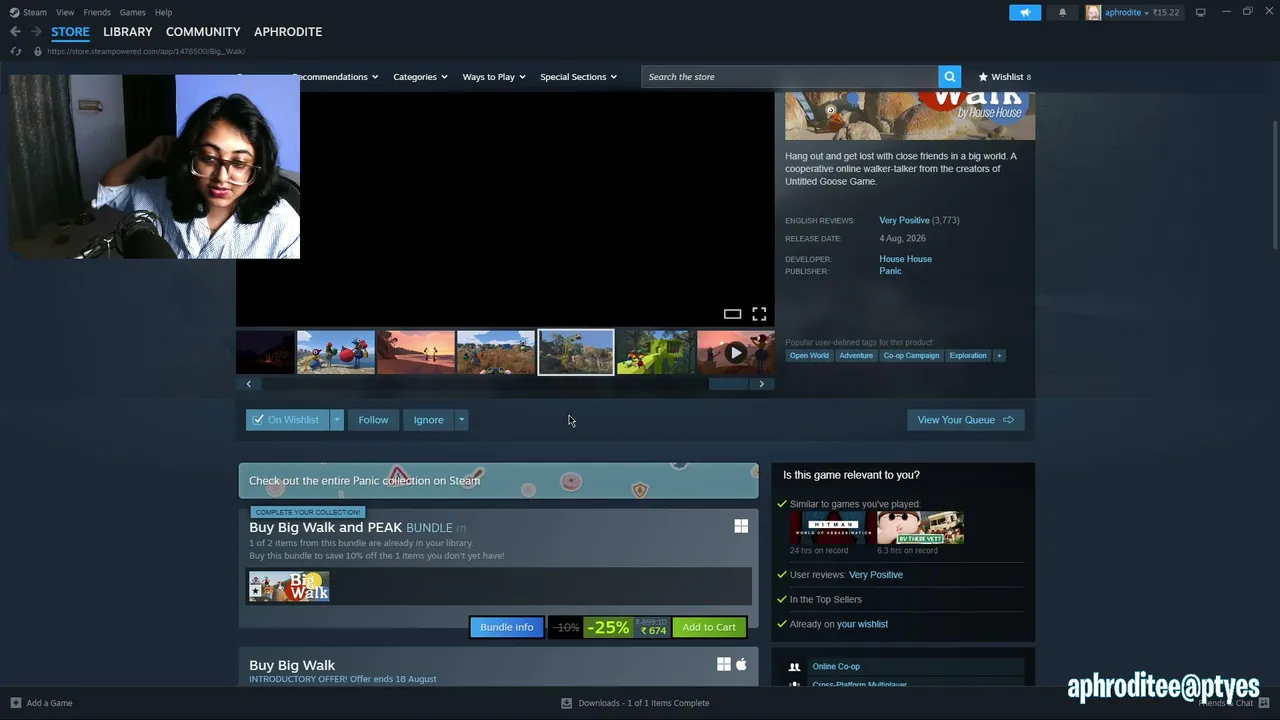Open 'your wishlist' link in relevance panel
The width and height of the screenshot is (1280, 720).
pos(862,624)
